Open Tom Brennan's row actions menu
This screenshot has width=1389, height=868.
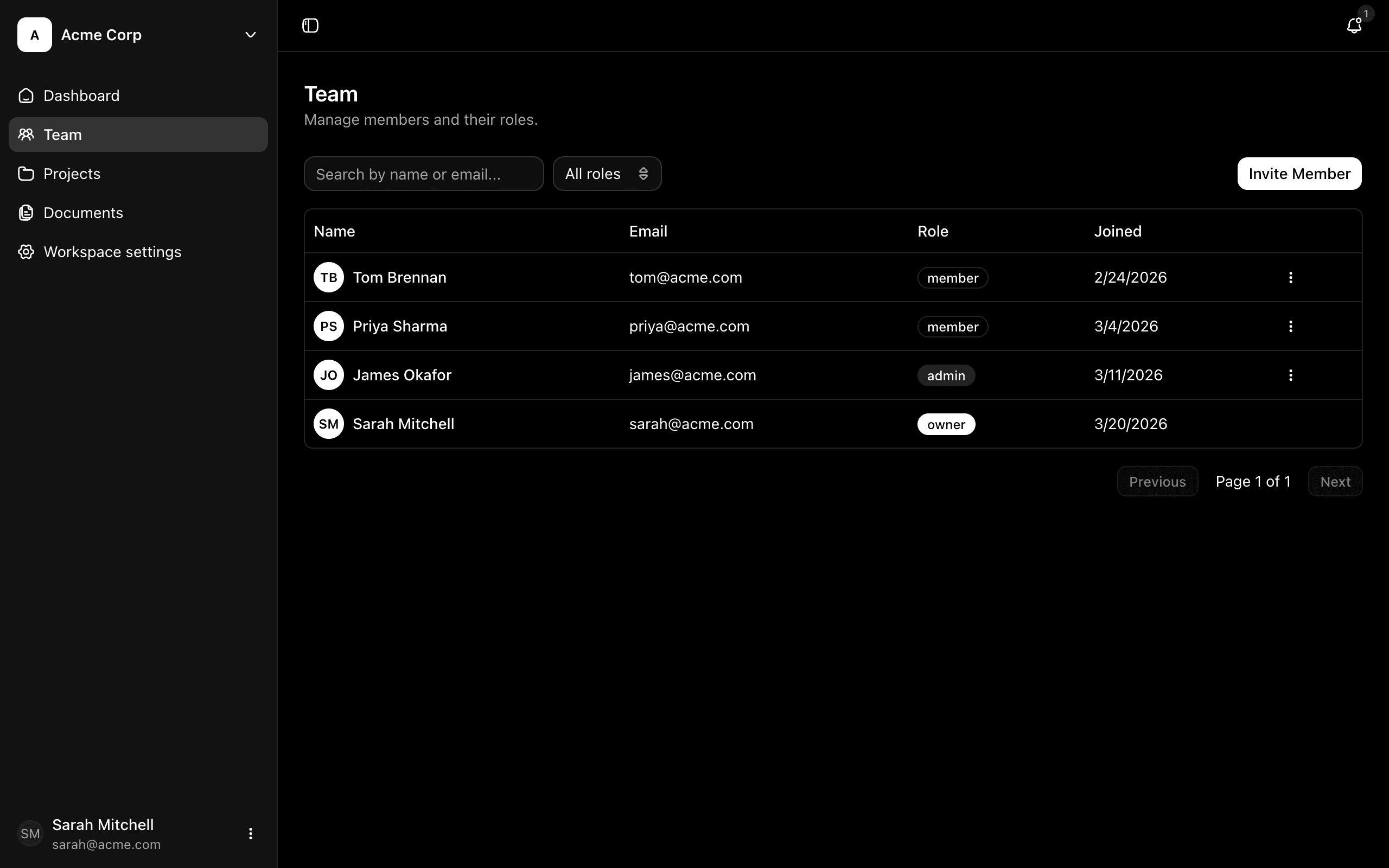(1290, 278)
